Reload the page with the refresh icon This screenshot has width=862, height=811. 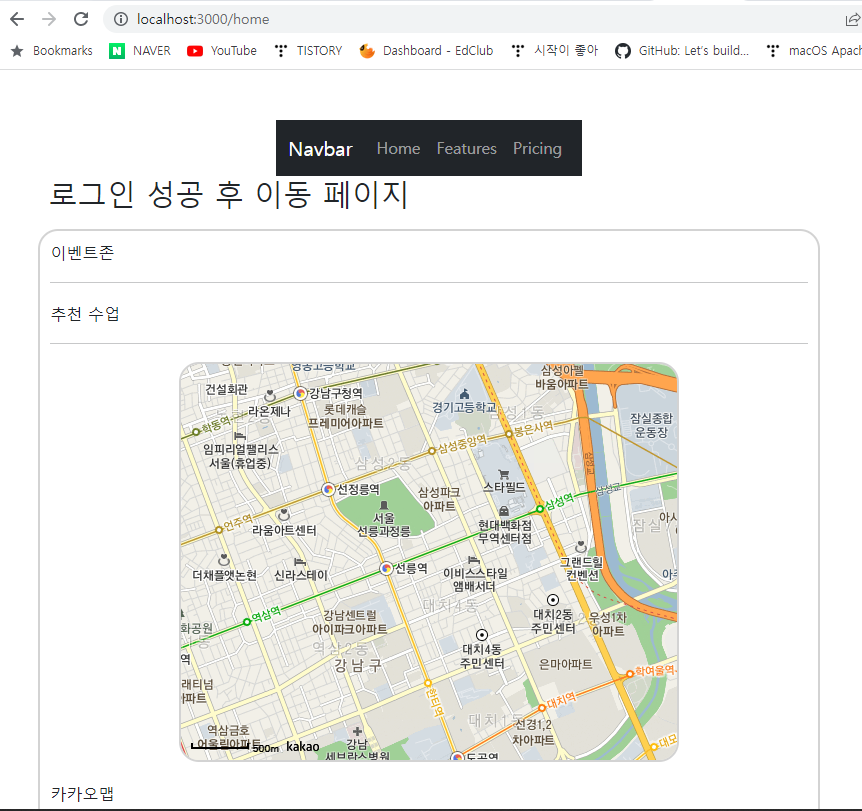tap(81, 19)
